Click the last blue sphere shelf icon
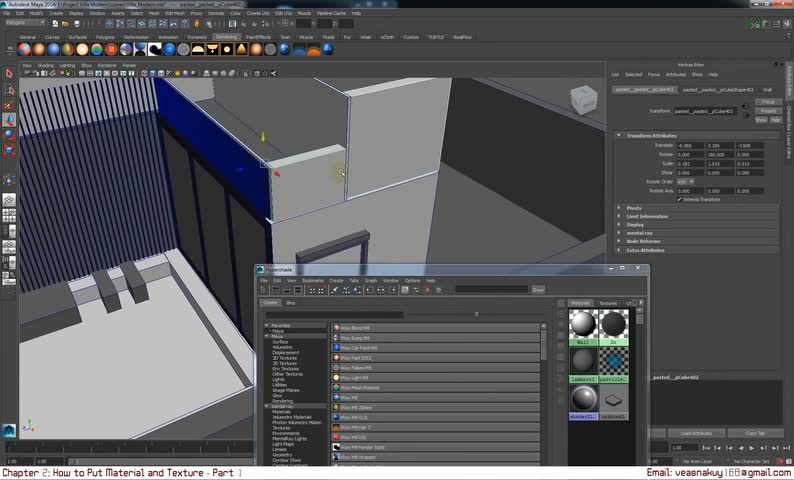This screenshot has width=794, height=480. click(328, 49)
